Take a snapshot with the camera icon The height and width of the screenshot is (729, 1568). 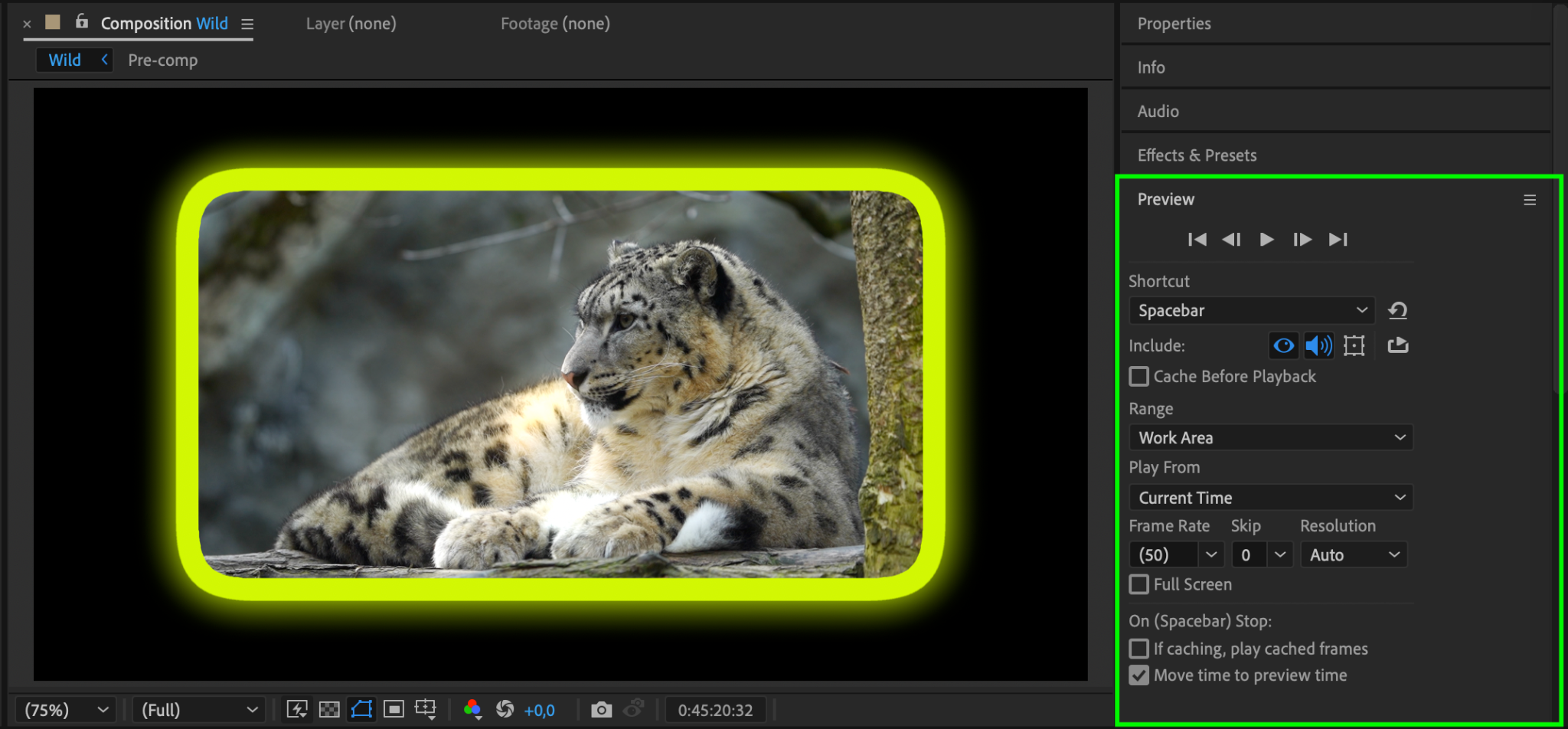601,710
